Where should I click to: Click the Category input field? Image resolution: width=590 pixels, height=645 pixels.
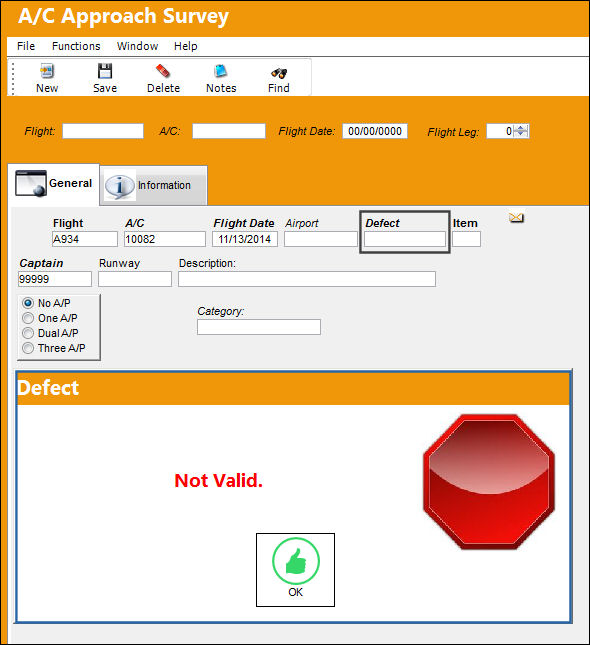click(259, 327)
